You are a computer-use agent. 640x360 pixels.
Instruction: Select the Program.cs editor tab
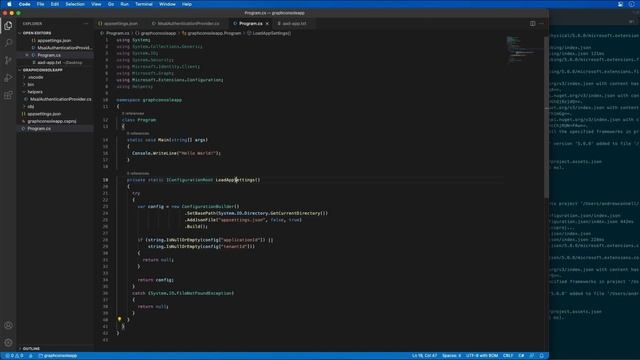(251, 24)
